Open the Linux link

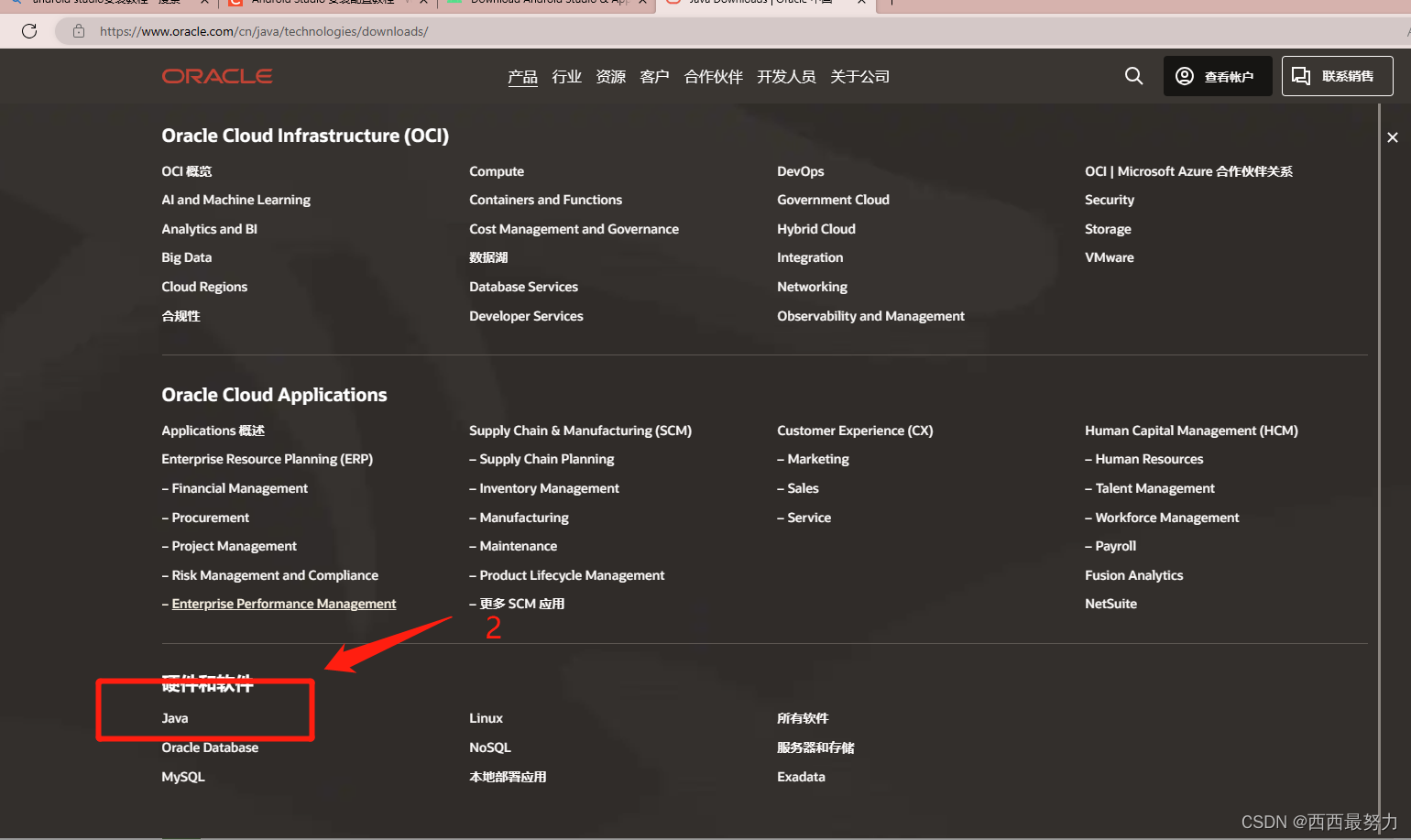[x=486, y=718]
